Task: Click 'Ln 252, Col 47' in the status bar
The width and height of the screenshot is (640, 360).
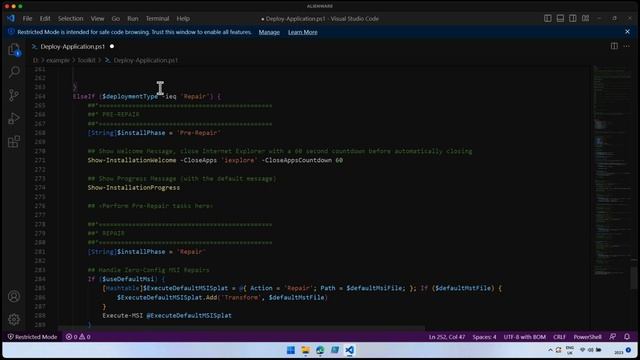Action: tap(447, 337)
